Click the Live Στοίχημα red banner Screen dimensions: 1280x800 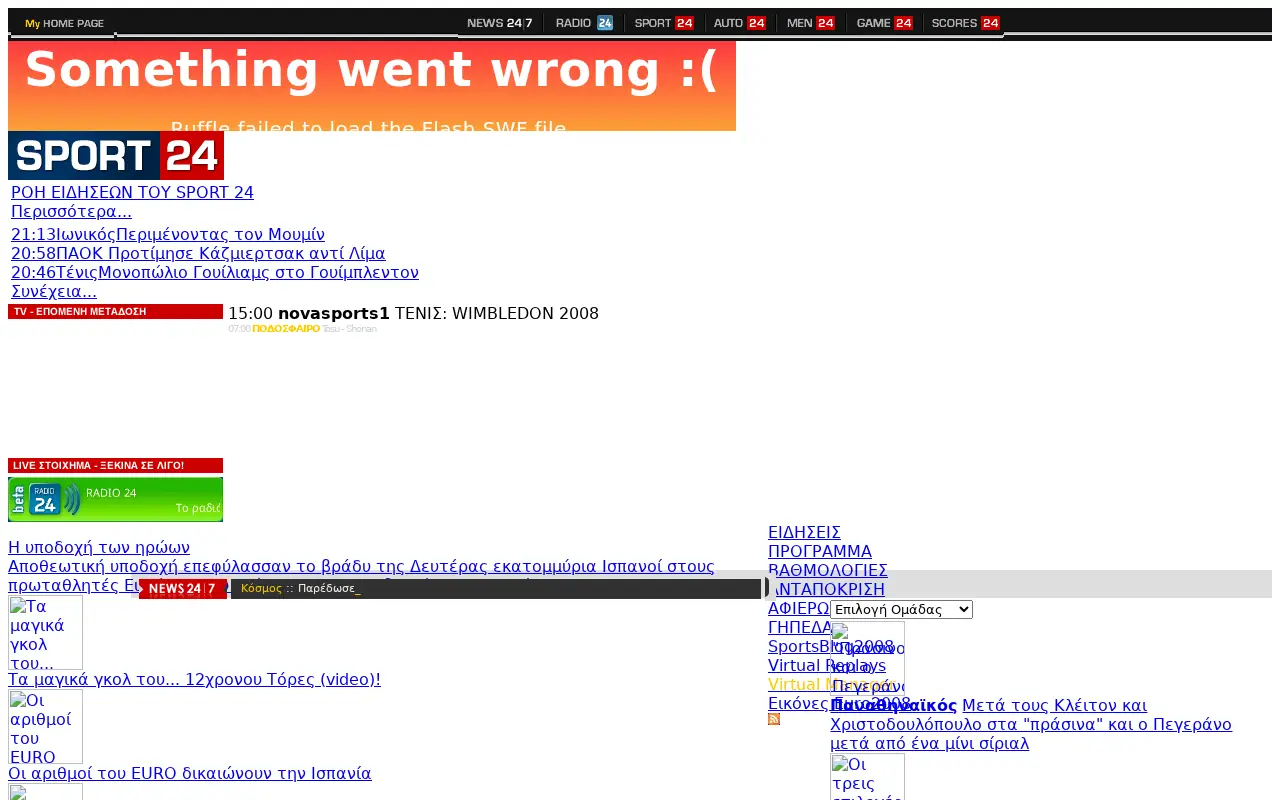click(x=115, y=466)
